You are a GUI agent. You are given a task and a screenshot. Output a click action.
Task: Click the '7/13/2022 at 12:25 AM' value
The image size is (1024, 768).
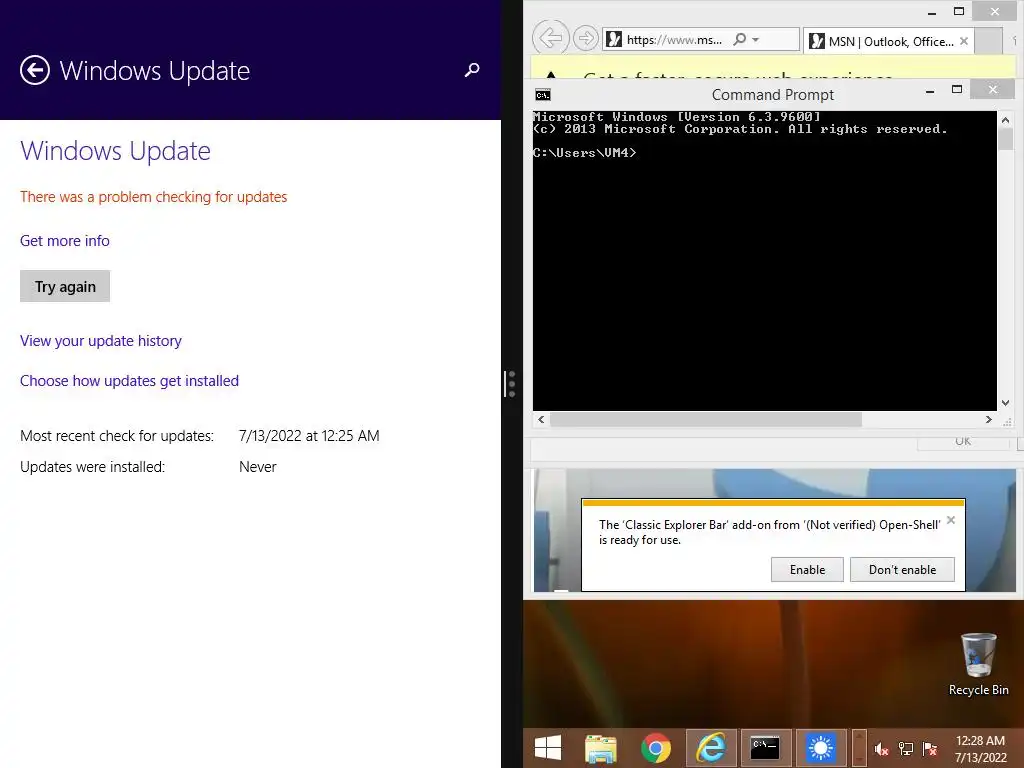pos(309,436)
